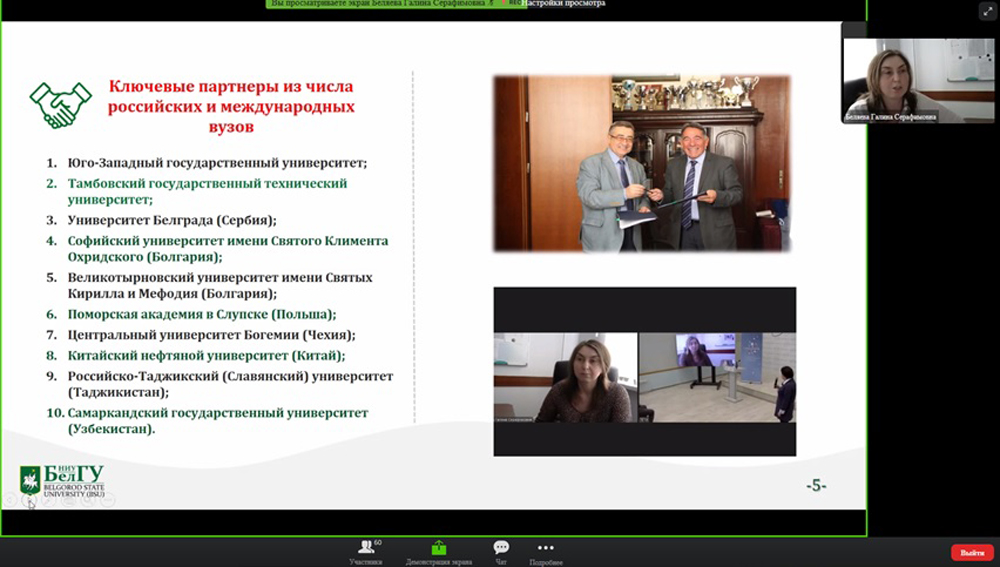
Task: Open the Участники participants panel
Action: click(x=365, y=551)
